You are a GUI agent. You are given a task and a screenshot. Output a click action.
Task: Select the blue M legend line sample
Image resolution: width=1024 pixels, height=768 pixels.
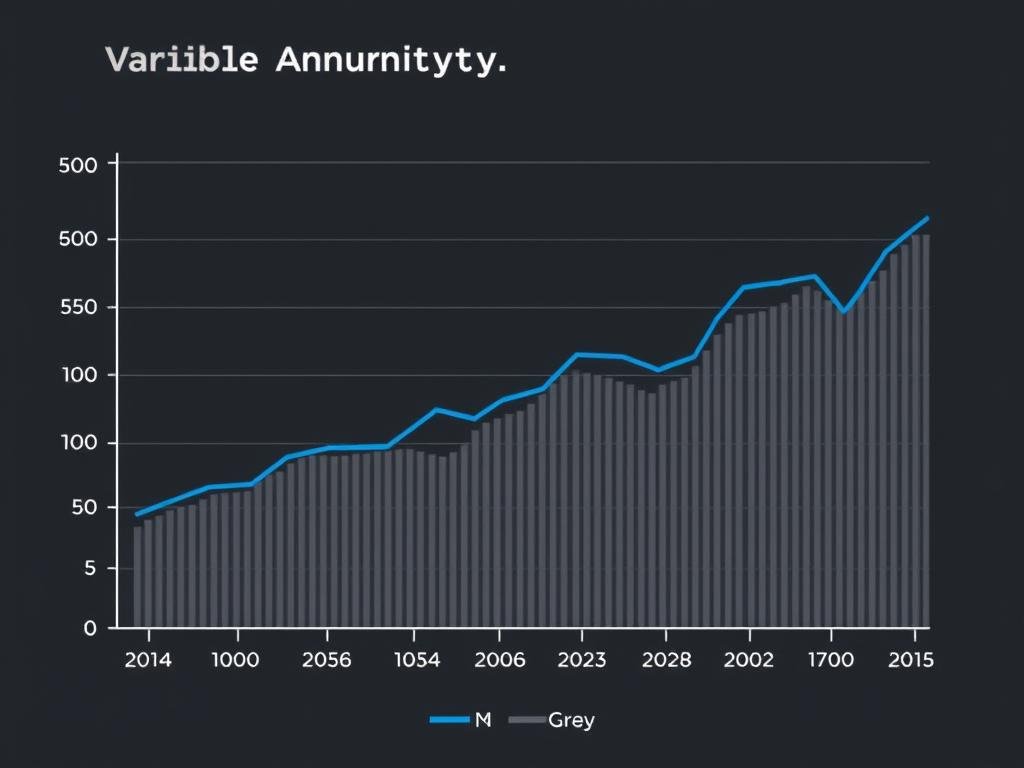(448, 719)
